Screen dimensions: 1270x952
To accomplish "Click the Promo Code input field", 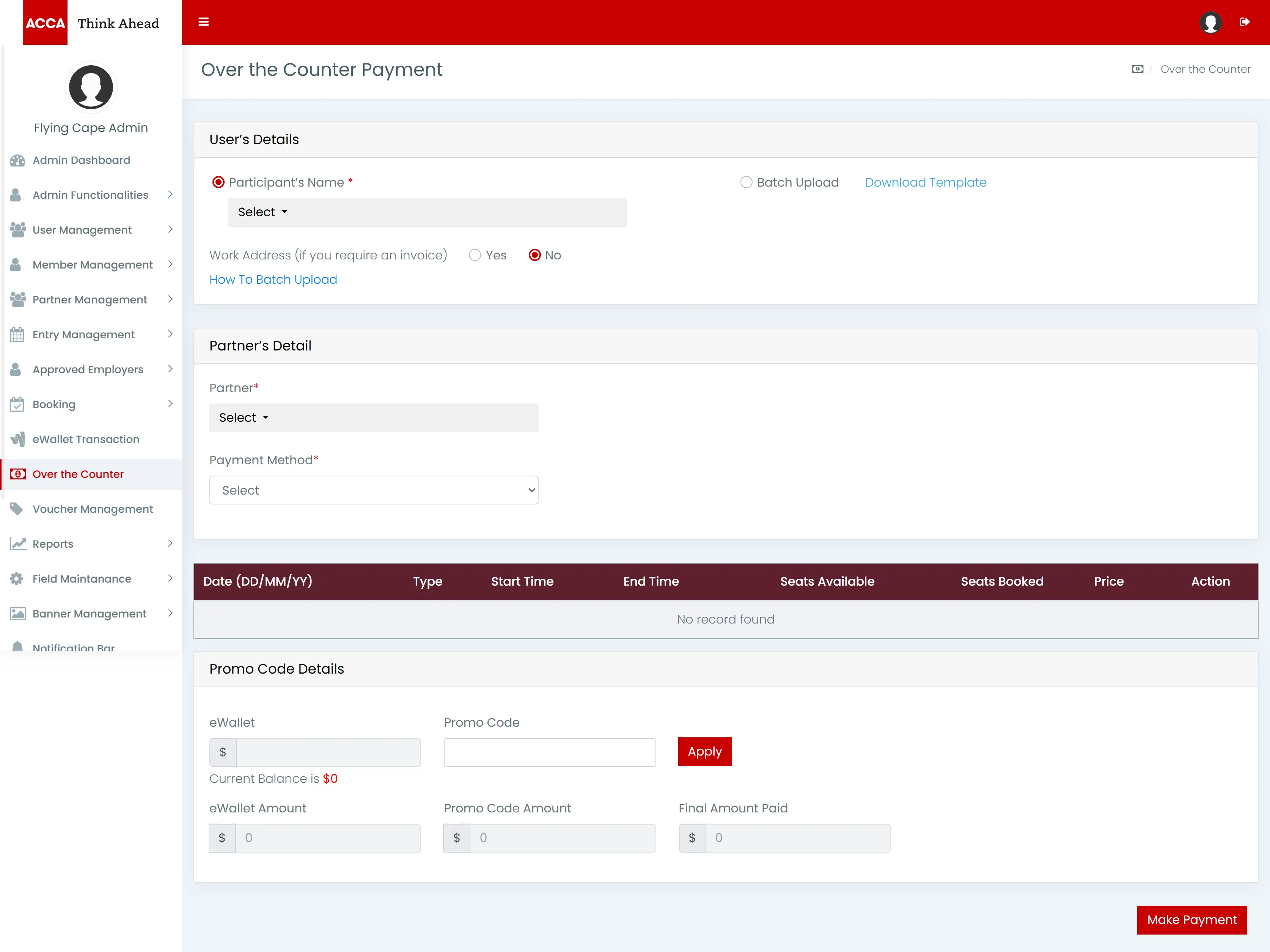I will coord(549,752).
